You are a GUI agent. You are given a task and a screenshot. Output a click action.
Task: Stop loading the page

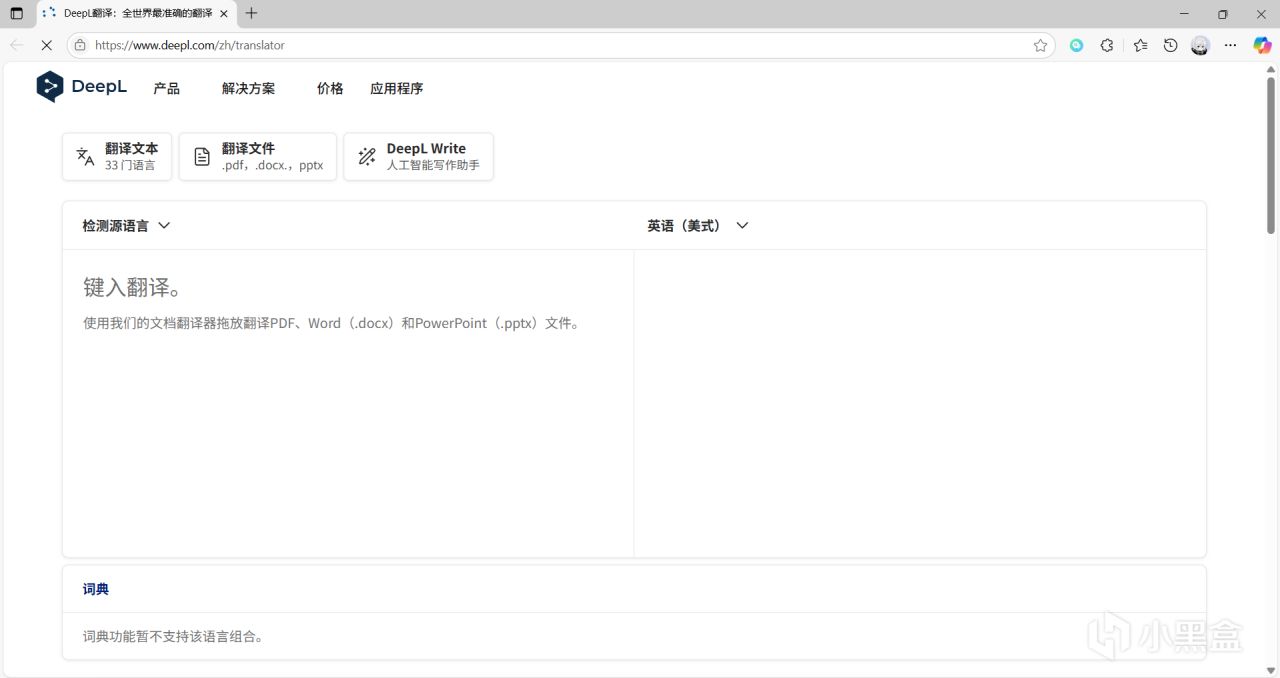coord(46,45)
